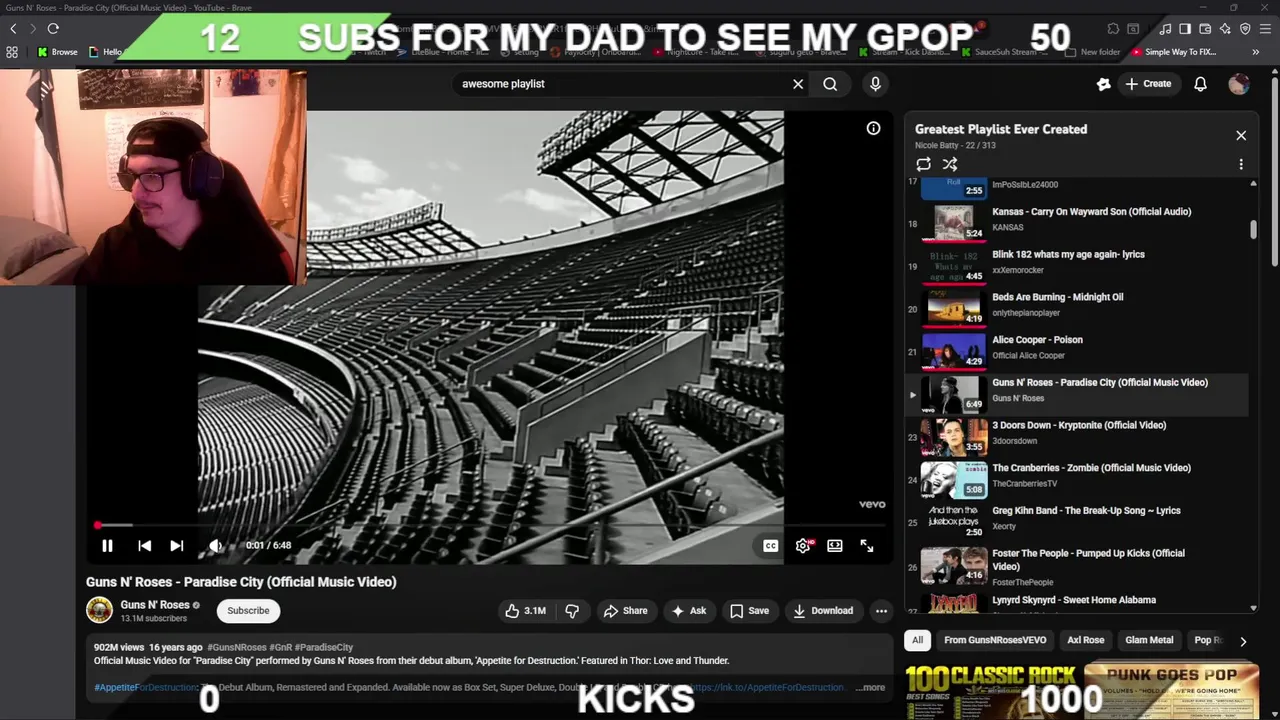Image resolution: width=1280 pixels, height=720 pixels.
Task: Reload the page in Brave
Action: (x=53, y=29)
